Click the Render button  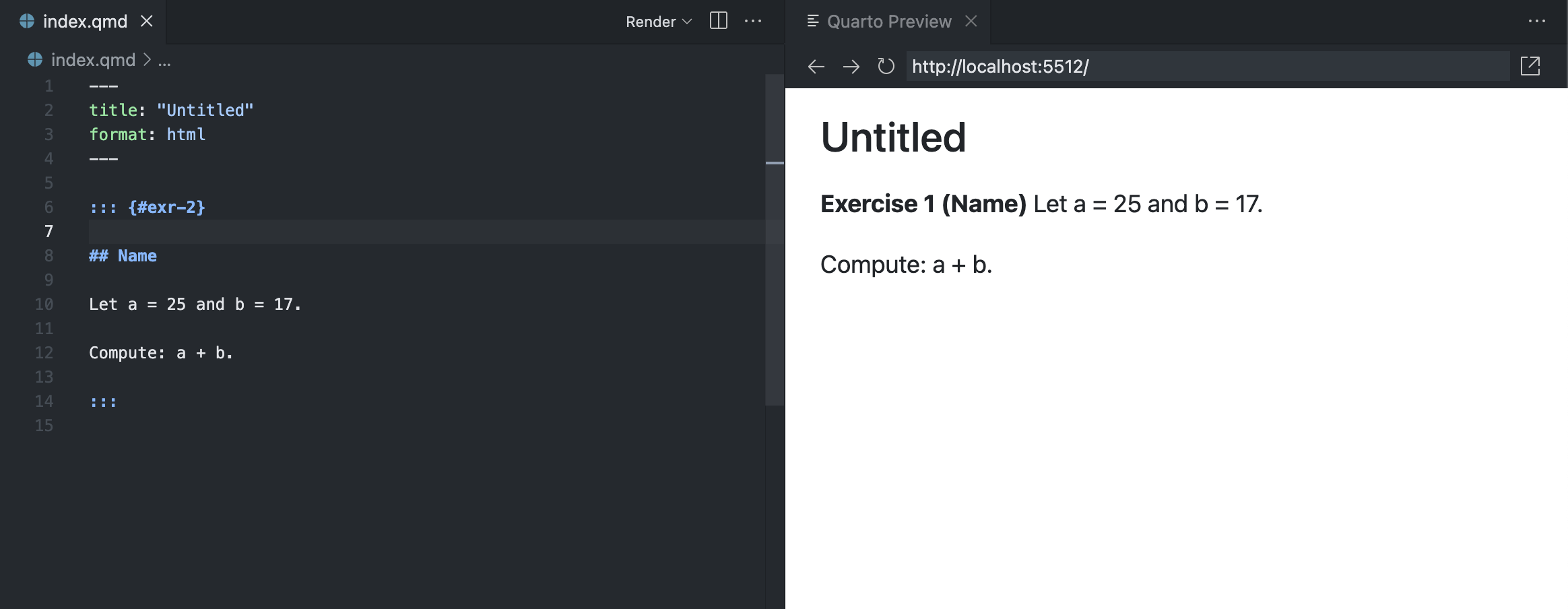tap(649, 21)
